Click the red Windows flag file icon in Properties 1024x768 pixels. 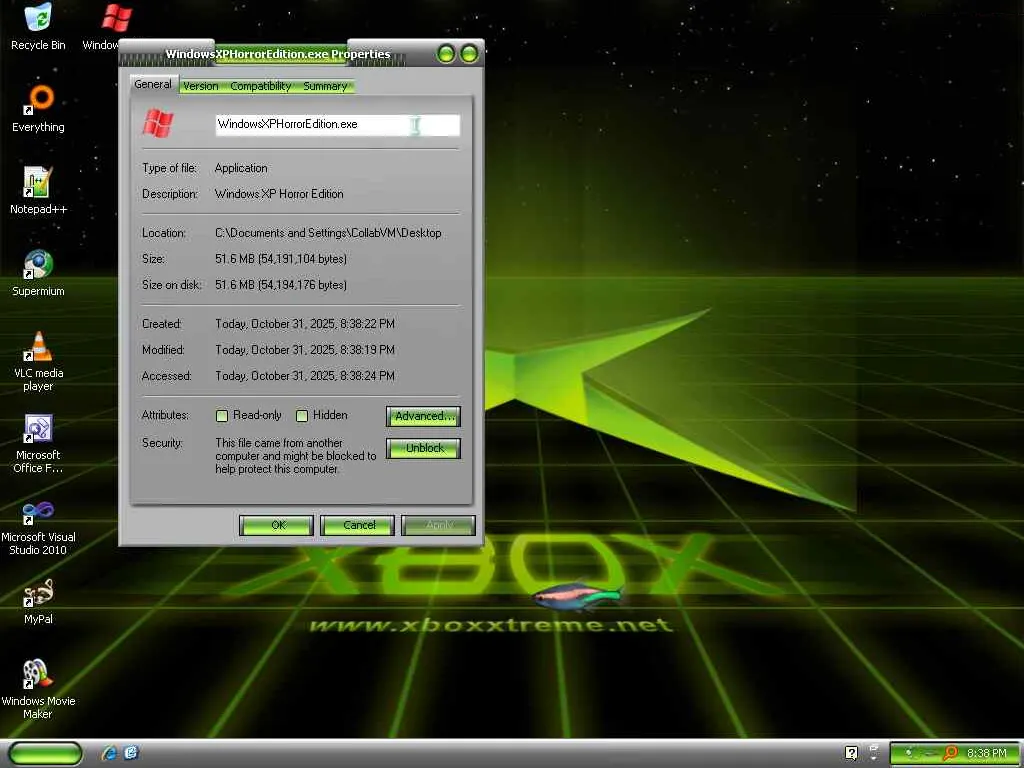pyautogui.click(x=158, y=123)
